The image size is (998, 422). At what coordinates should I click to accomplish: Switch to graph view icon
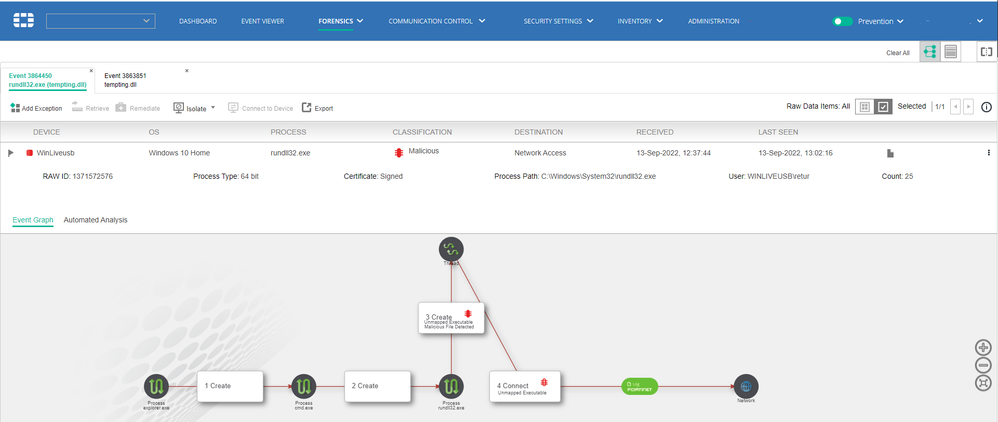click(929, 52)
